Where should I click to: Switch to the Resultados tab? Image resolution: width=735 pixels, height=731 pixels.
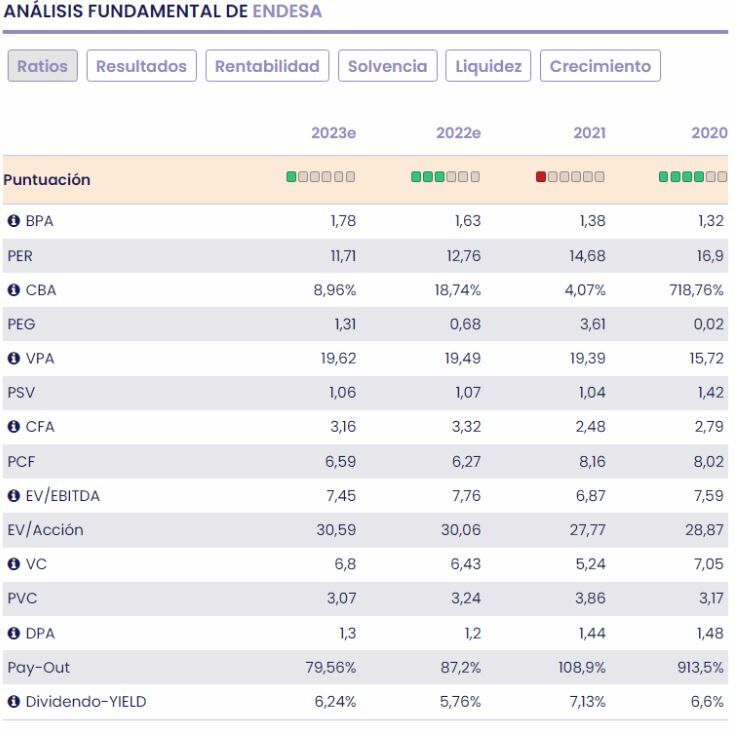142,67
